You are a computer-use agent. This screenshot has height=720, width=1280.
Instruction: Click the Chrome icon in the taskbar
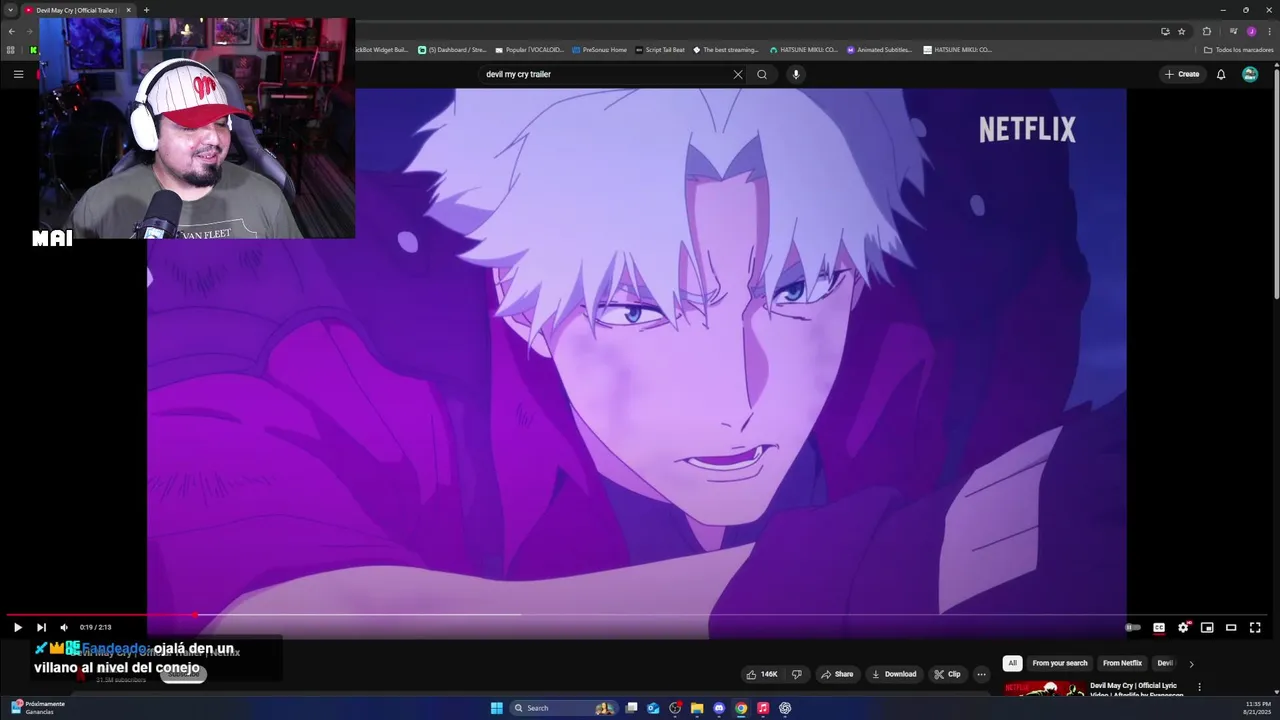point(741,708)
